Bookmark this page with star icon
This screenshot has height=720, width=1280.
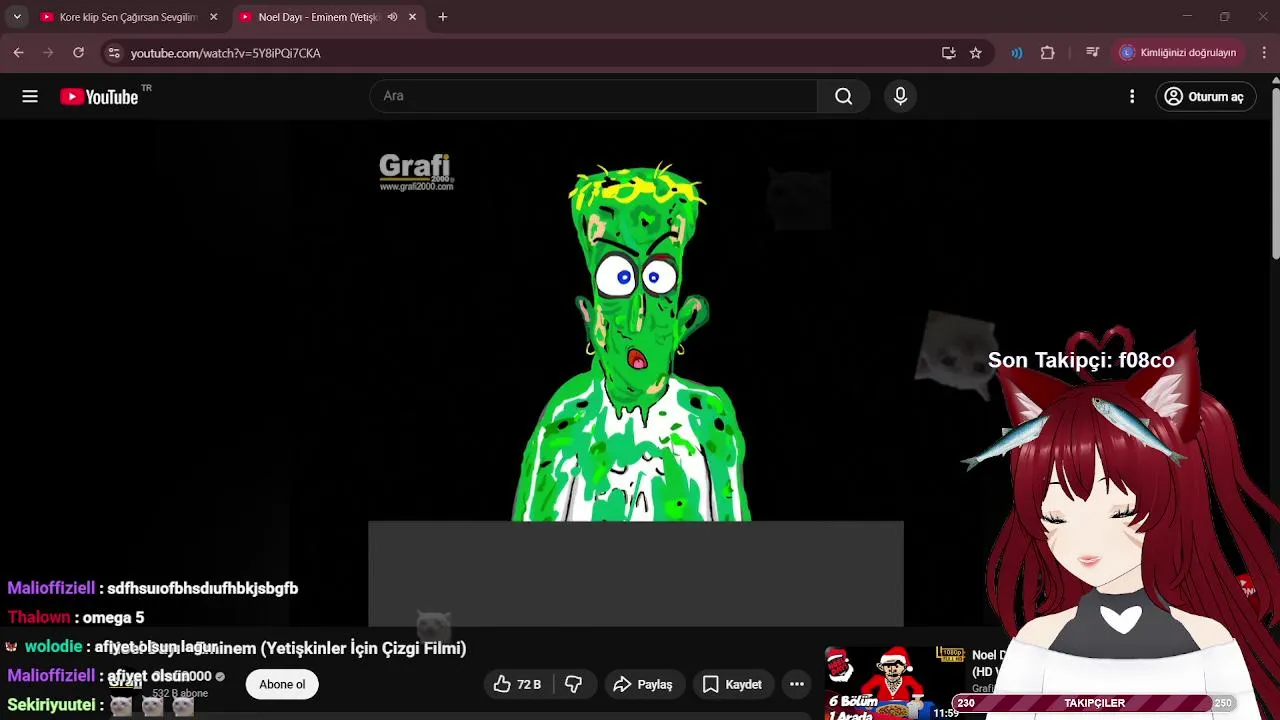point(976,53)
